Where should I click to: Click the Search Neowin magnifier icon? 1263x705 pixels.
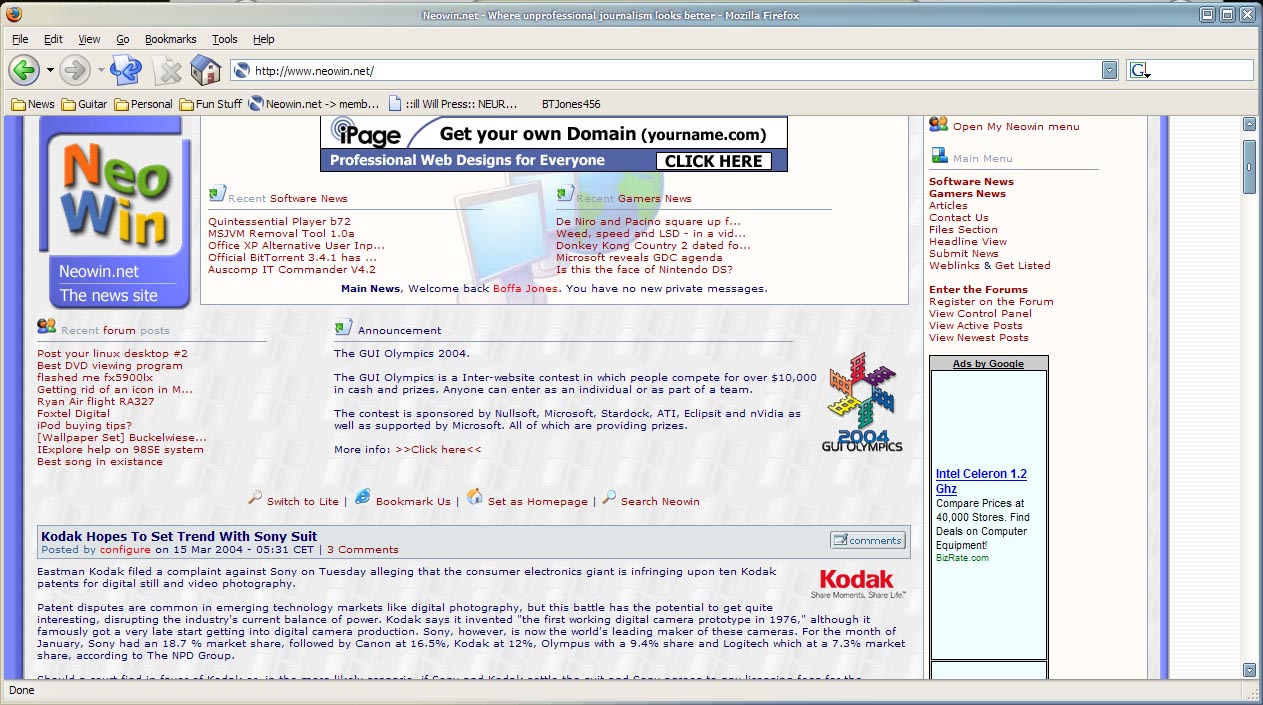[x=609, y=497]
